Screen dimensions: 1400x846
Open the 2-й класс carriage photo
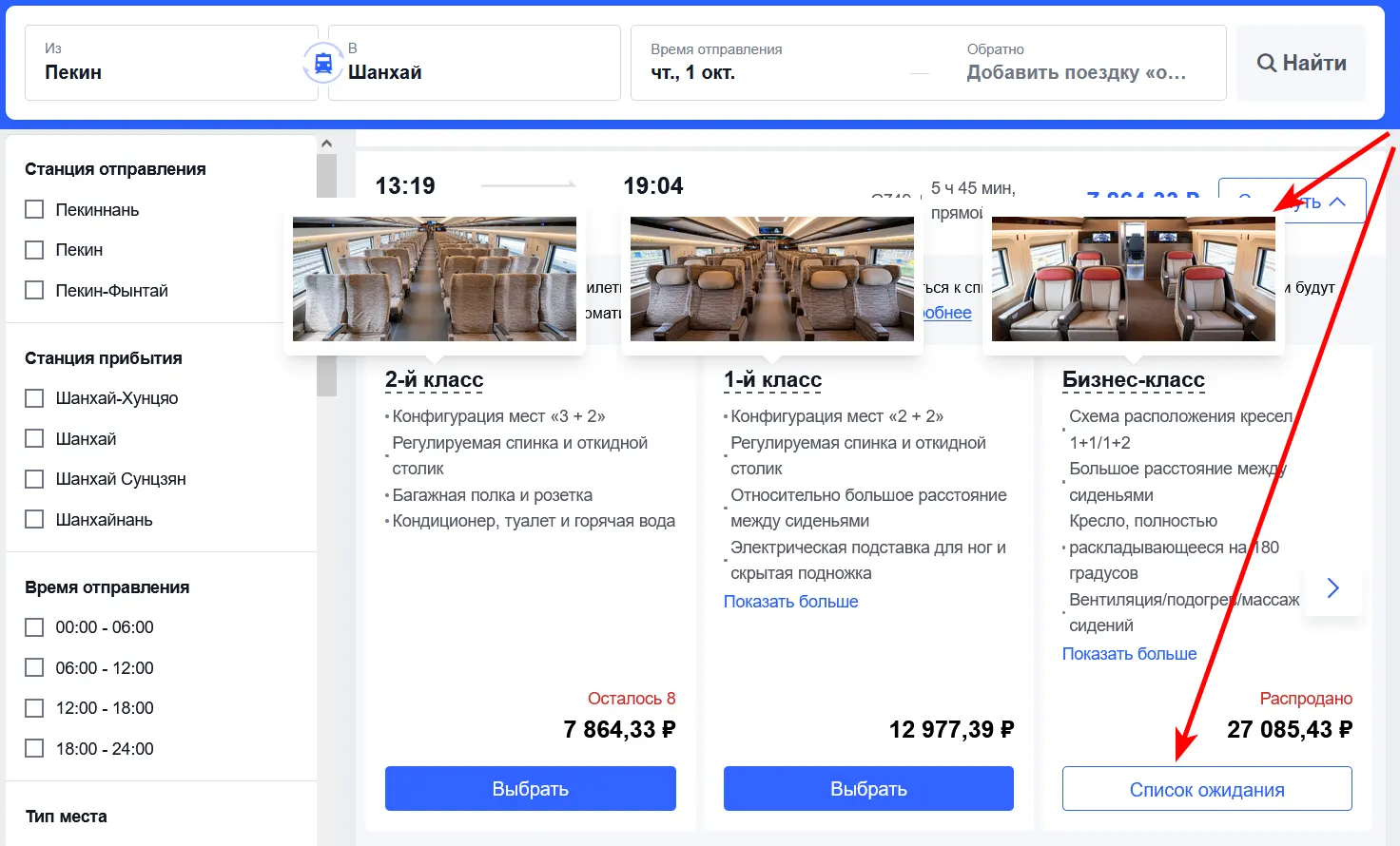click(x=435, y=279)
